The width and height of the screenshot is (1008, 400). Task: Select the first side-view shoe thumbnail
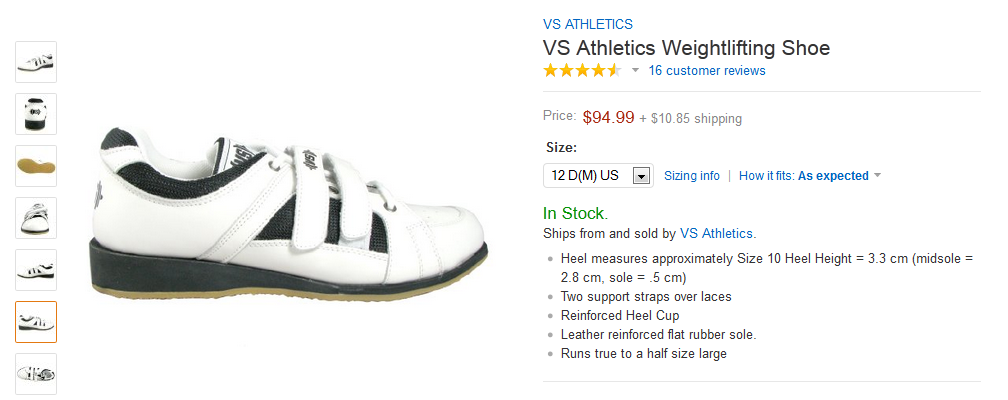pyautogui.click(x=36, y=62)
